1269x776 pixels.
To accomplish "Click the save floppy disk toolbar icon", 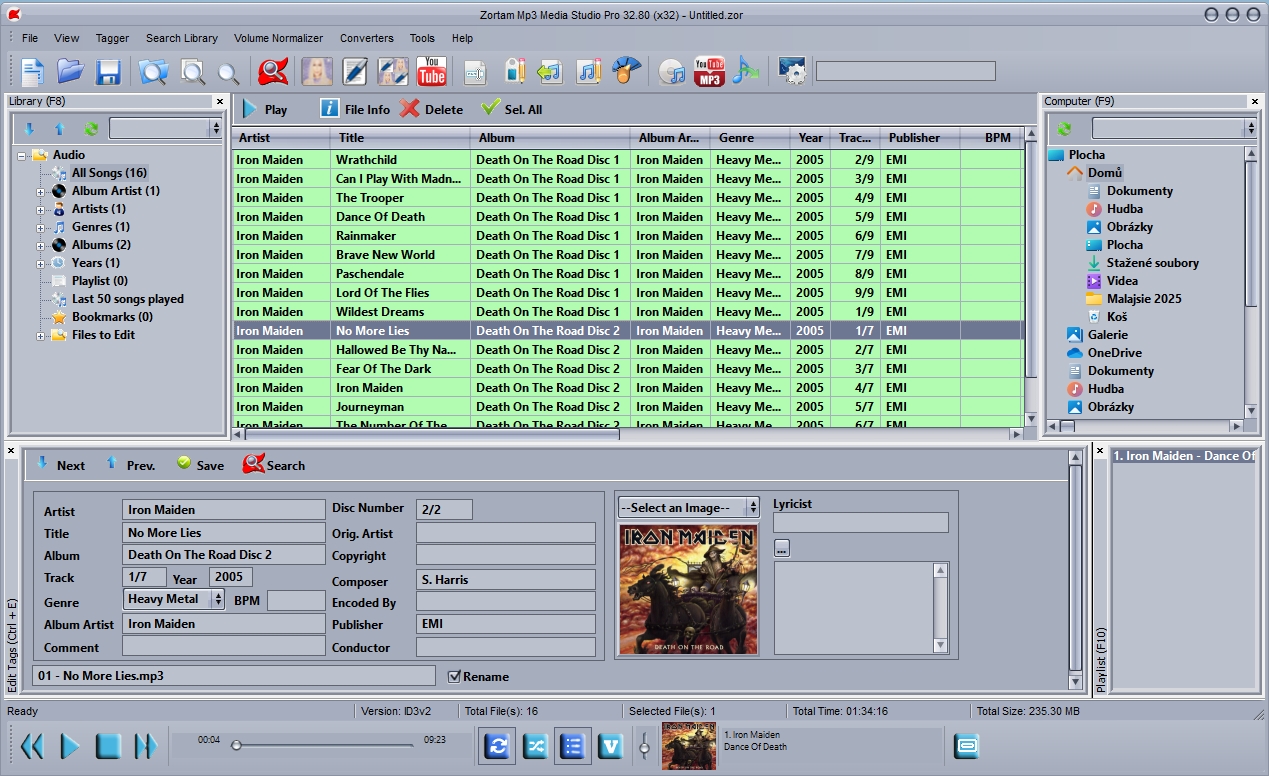I will pos(108,72).
